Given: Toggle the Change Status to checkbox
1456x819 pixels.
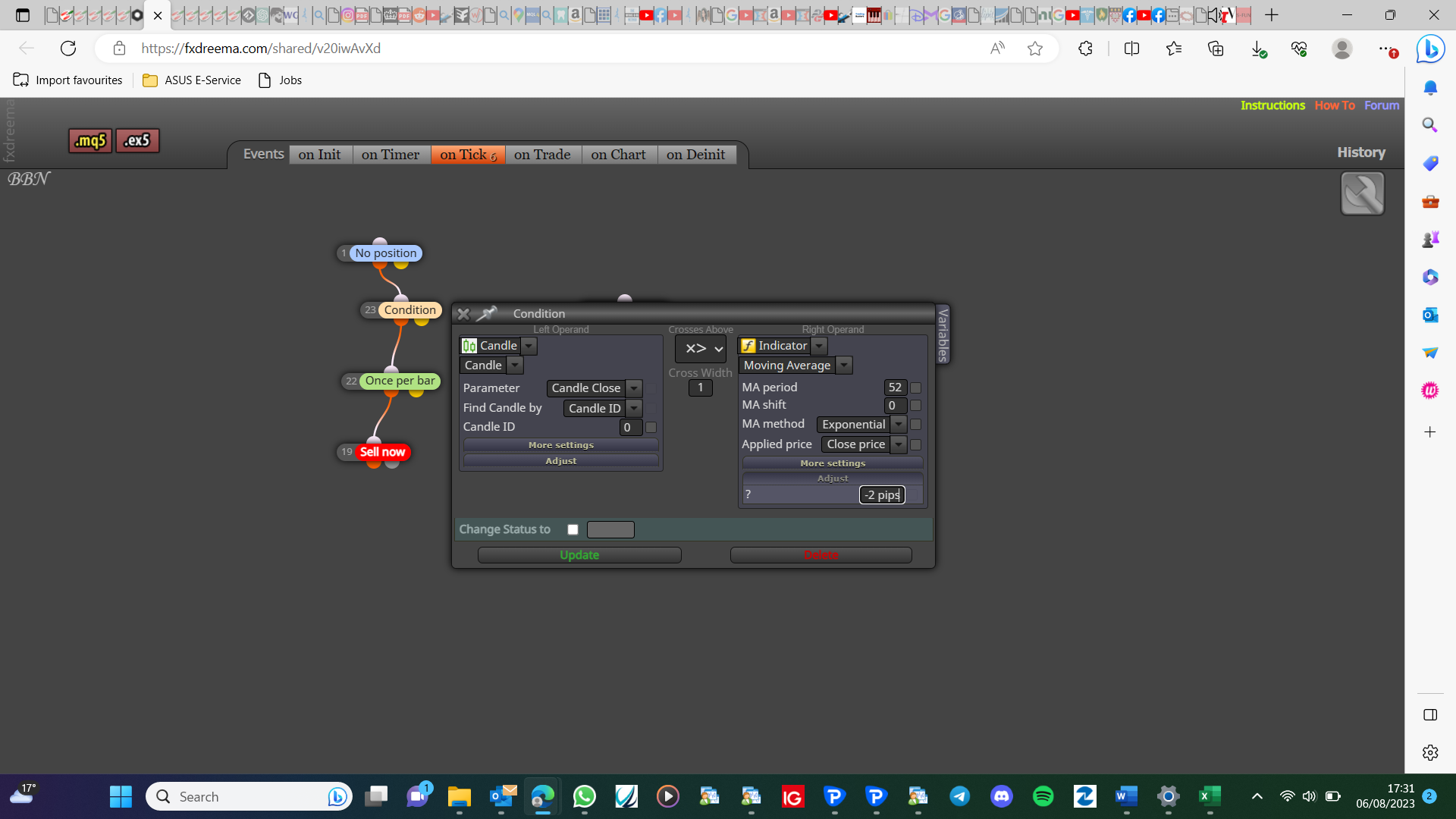Looking at the screenshot, I should point(573,529).
